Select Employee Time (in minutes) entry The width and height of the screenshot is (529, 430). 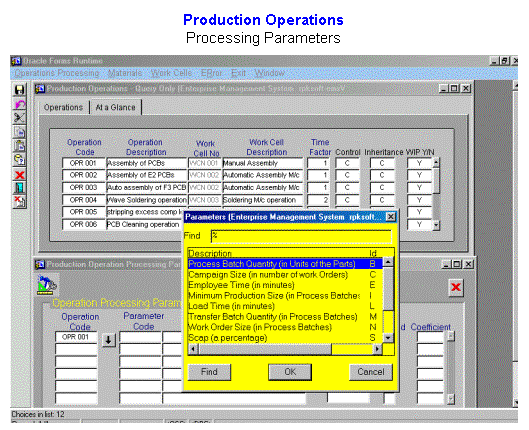pyautogui.click(x=285, y=285)
